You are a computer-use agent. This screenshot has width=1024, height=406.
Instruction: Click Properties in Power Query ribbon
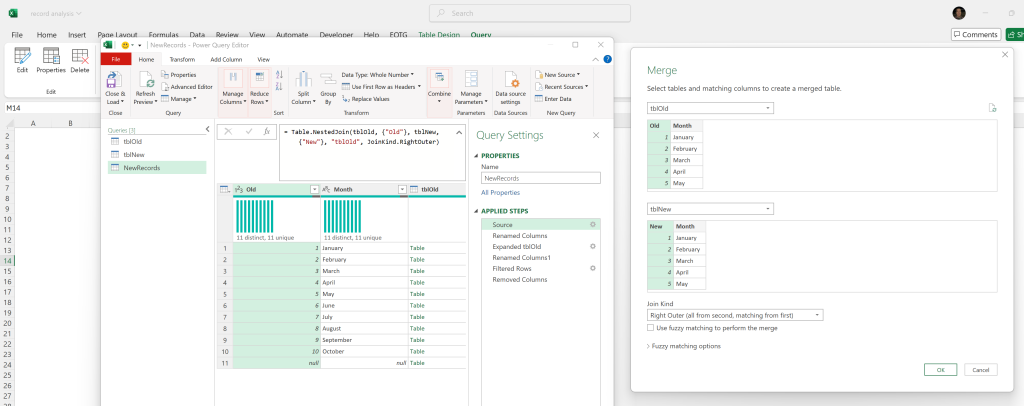178,74
